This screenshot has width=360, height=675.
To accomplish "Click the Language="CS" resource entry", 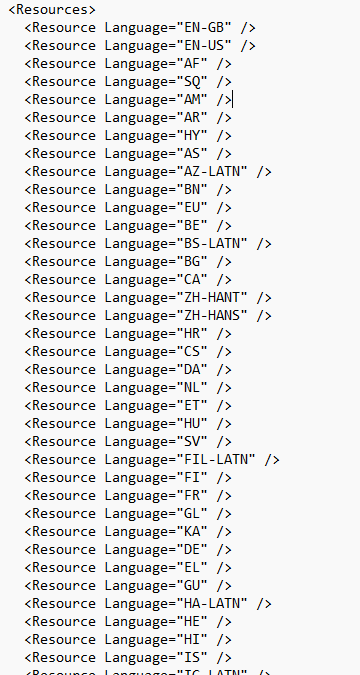I will tap(128, 351).
